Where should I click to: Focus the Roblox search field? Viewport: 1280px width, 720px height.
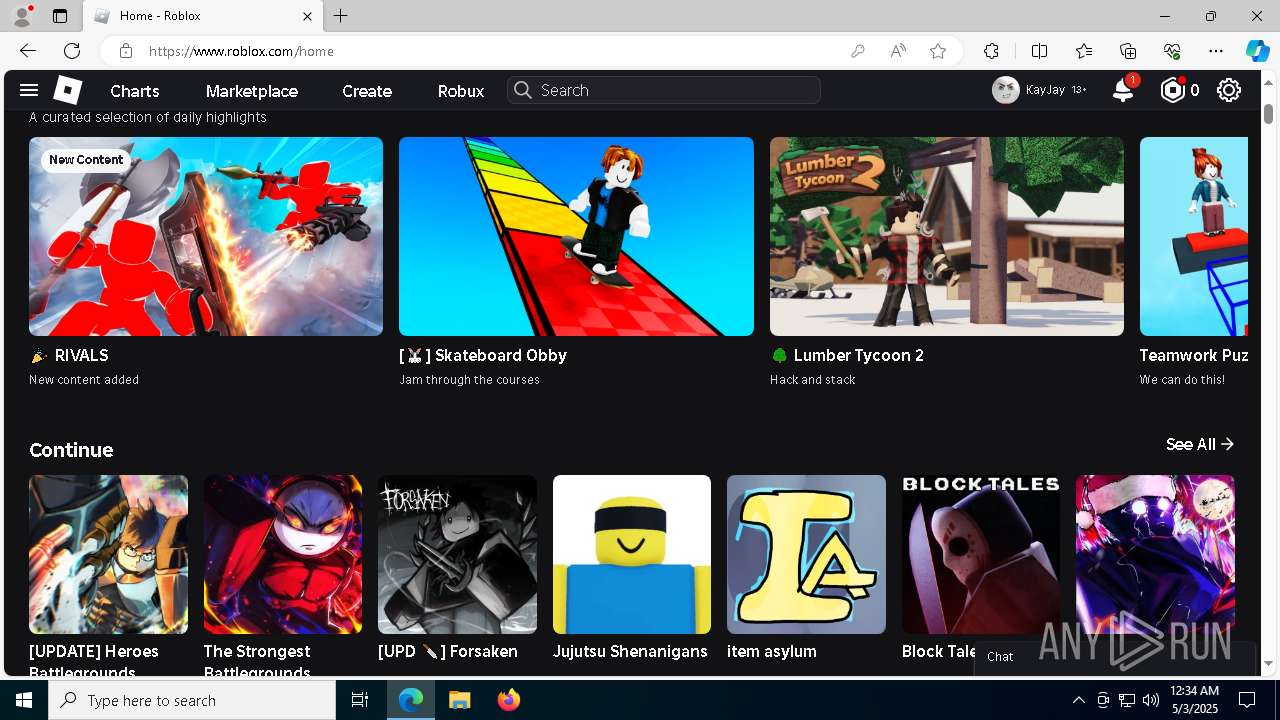[664, 90]
